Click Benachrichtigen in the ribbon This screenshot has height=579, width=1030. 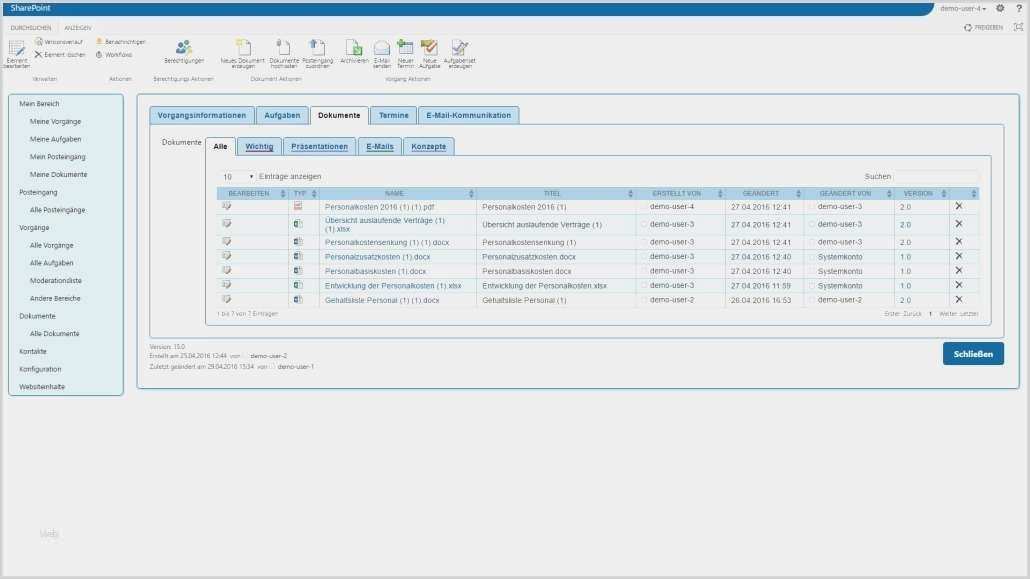(121, 42)
